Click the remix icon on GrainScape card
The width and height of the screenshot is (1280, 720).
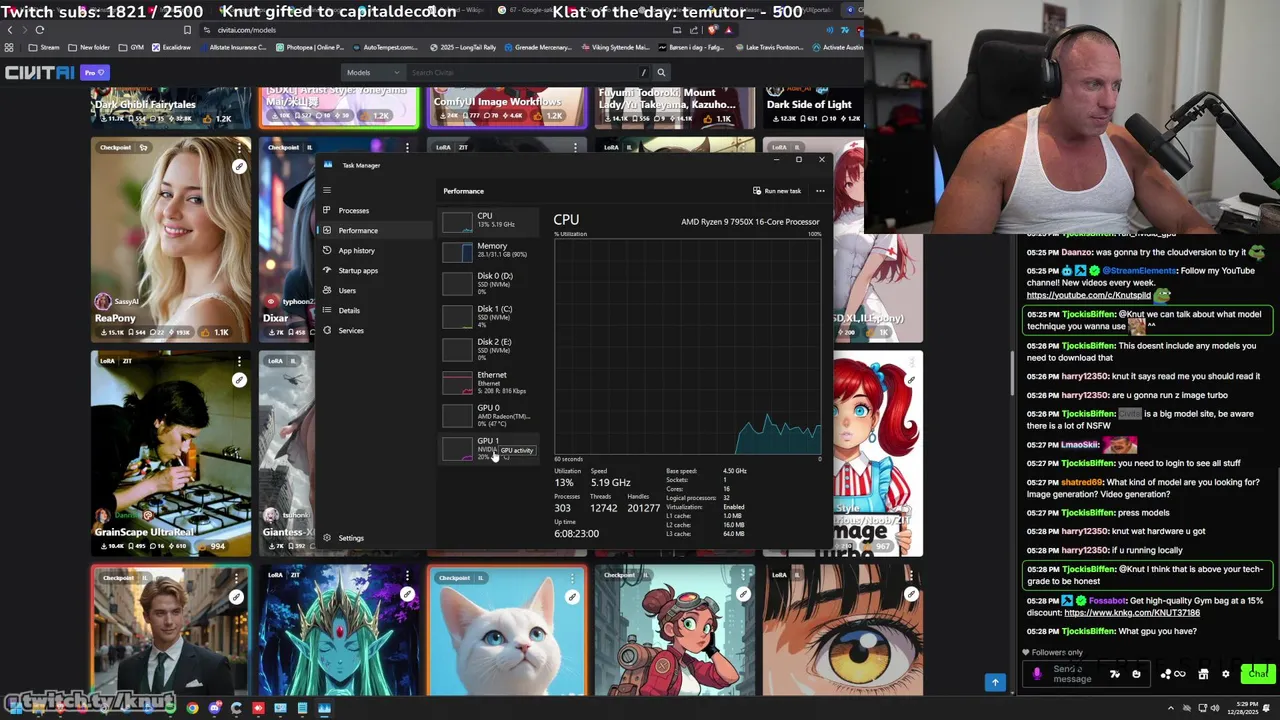(239, 380)
